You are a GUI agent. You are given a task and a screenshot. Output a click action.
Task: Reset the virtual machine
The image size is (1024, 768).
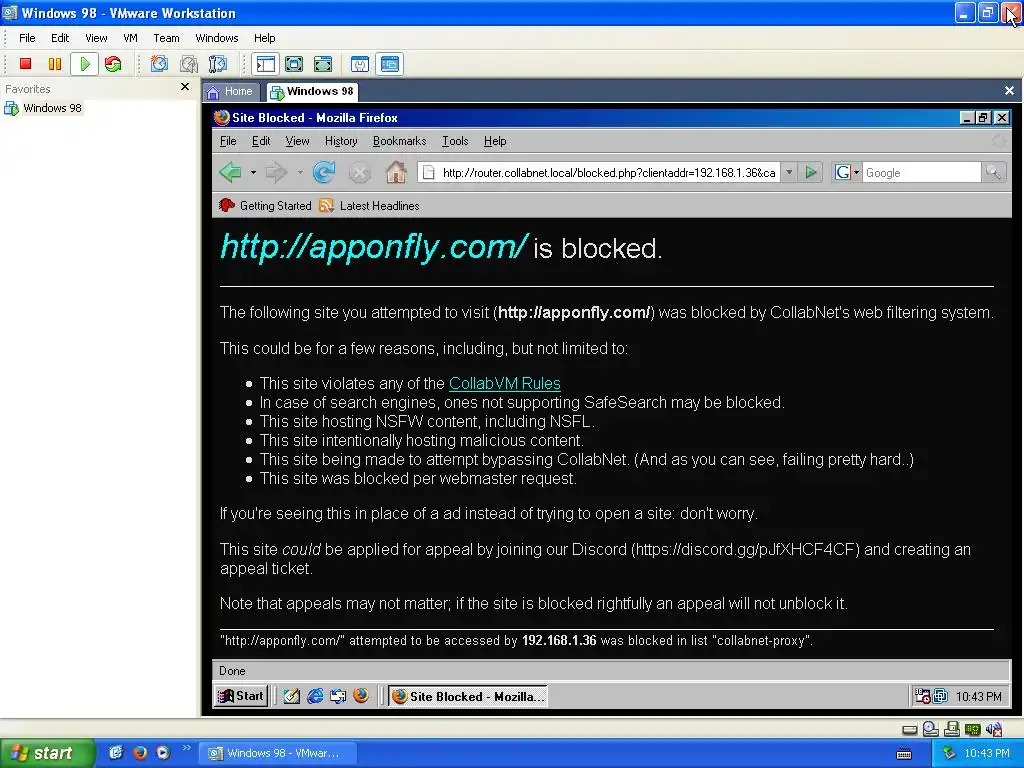click(x=113, y=64)
